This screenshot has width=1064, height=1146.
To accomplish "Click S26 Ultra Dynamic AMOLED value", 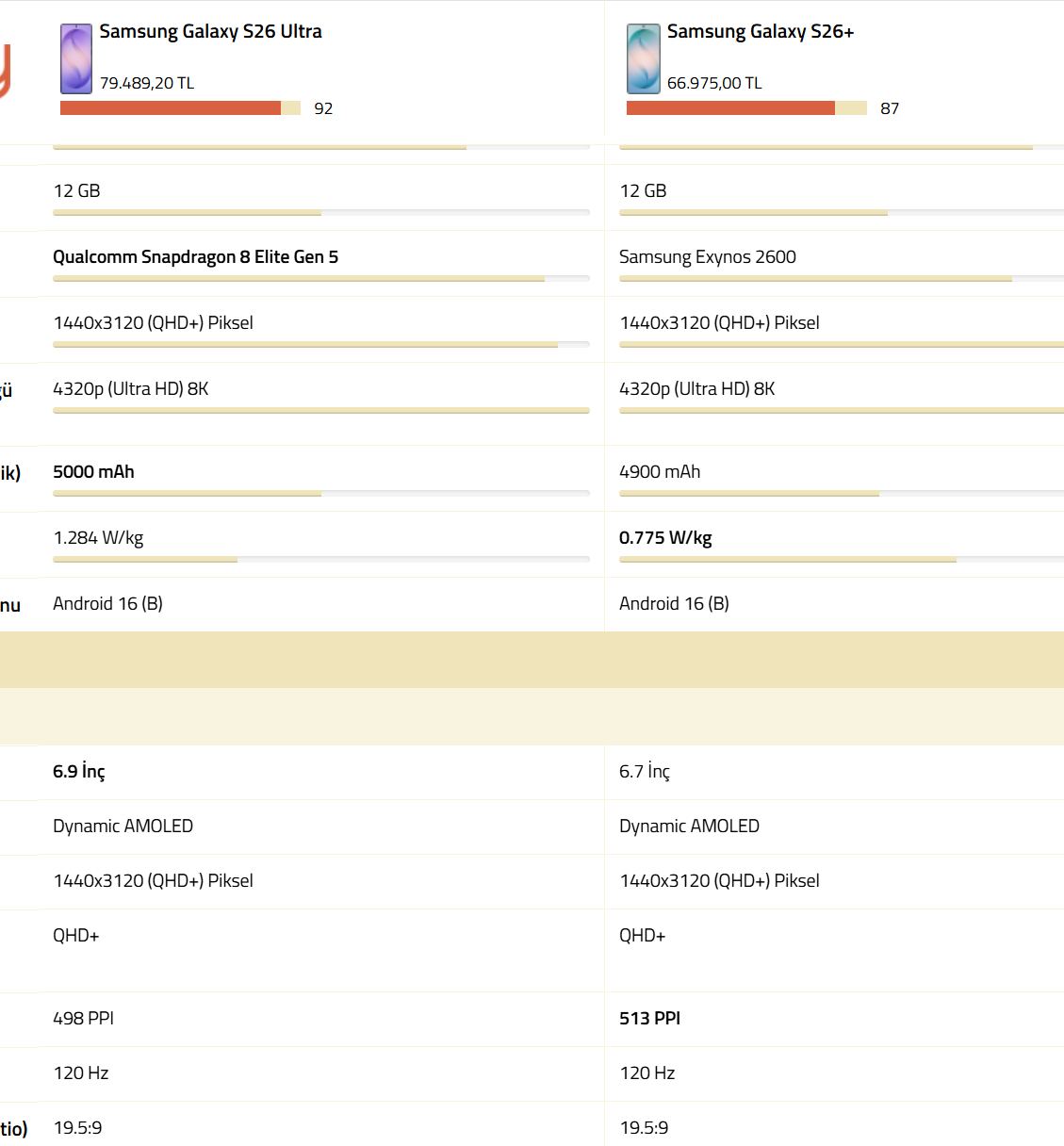I will coord(123,826).
